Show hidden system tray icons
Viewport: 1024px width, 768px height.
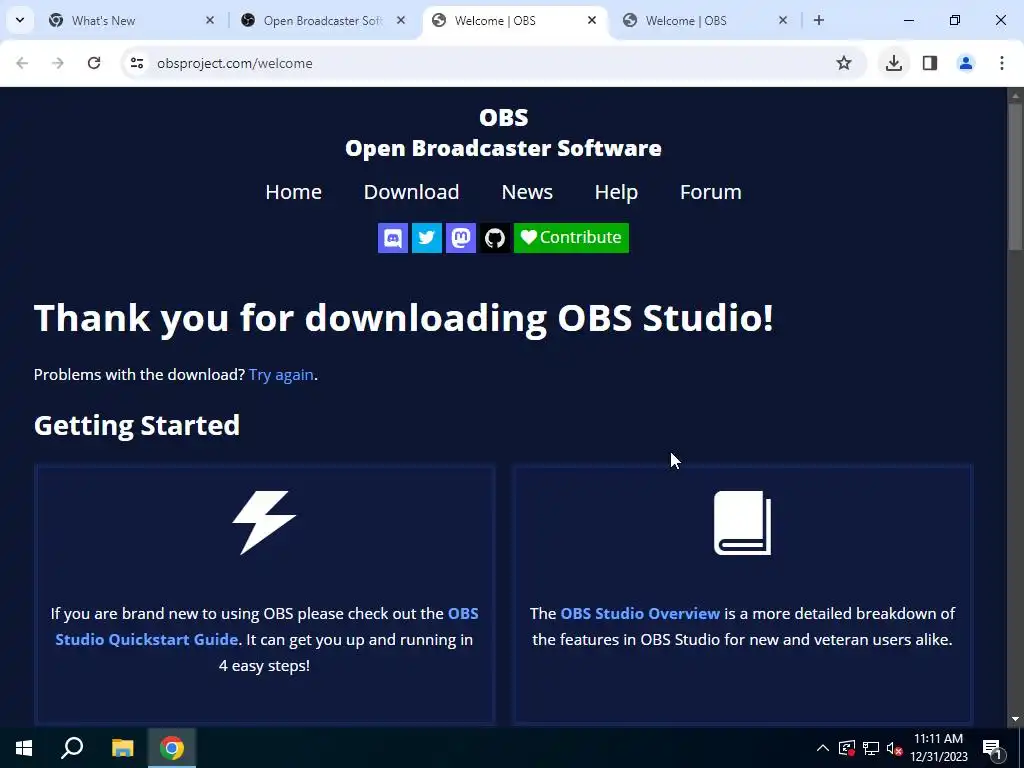click(x=823, y=748)
